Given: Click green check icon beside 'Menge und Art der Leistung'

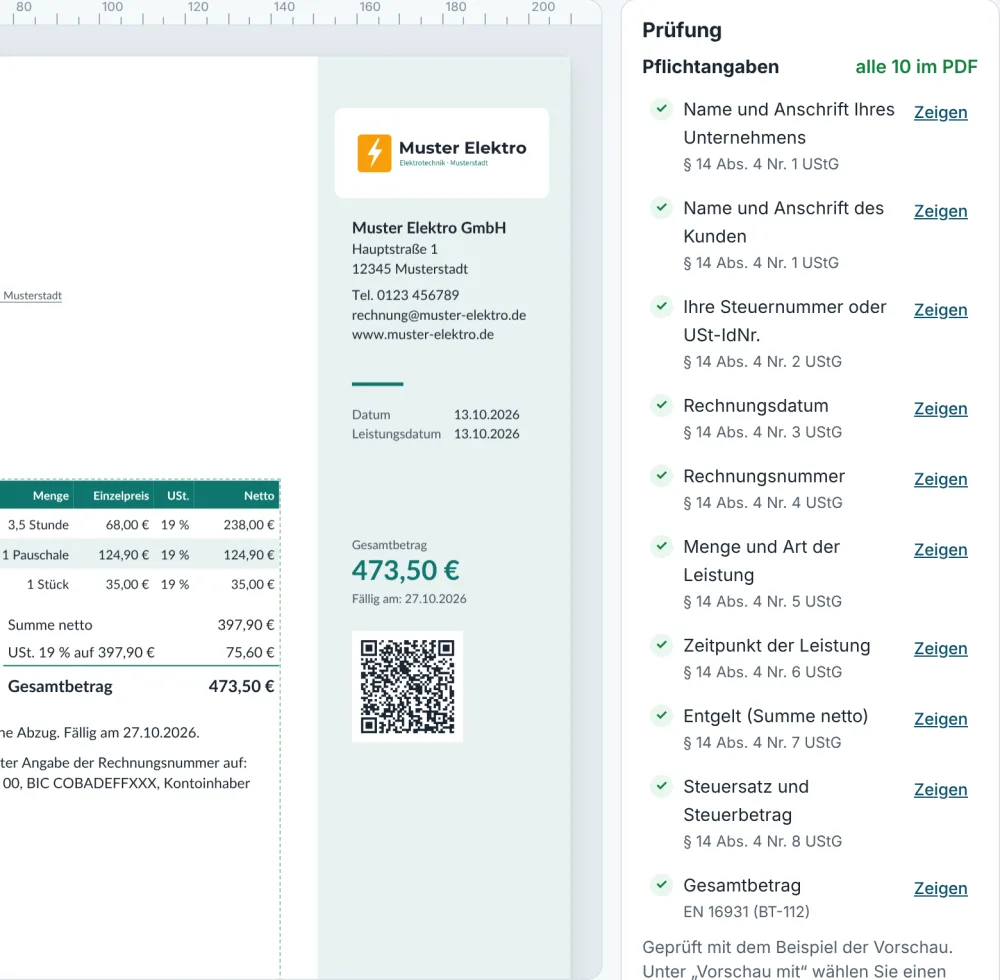Looking at the screenshot, I should click(661, 546).
